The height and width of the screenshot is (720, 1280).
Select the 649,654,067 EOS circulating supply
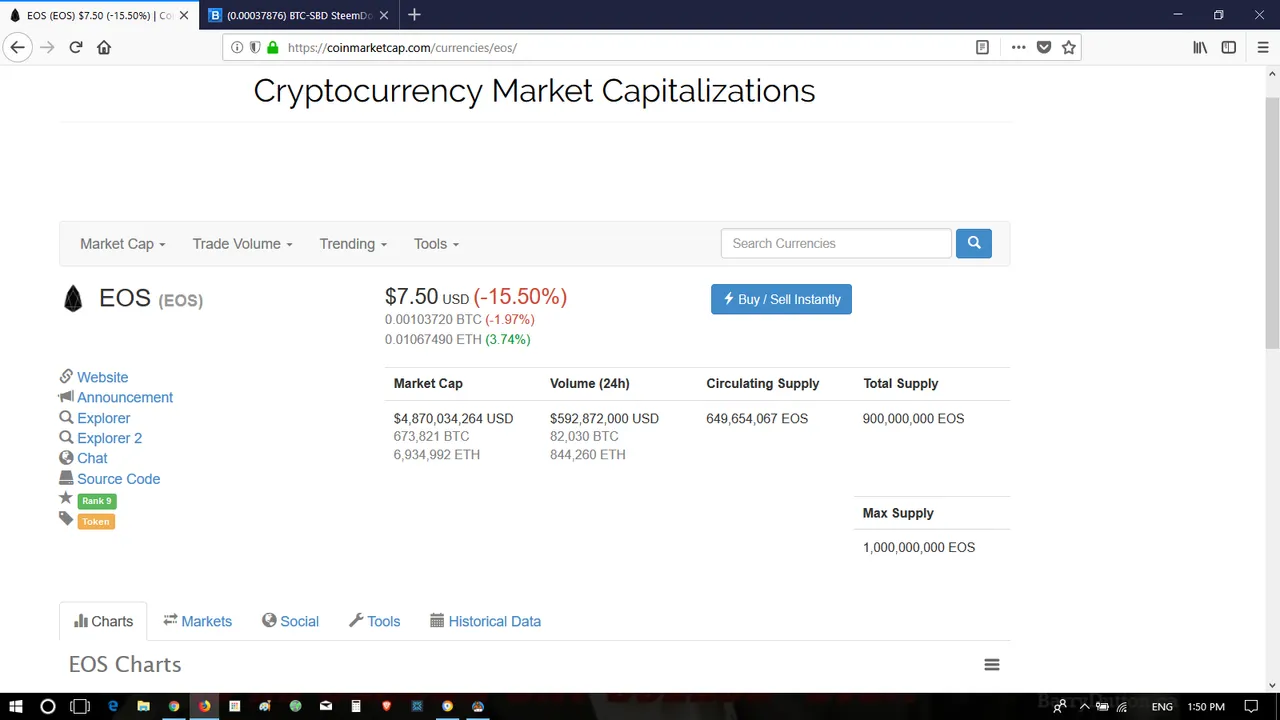(x=757, y=418)
